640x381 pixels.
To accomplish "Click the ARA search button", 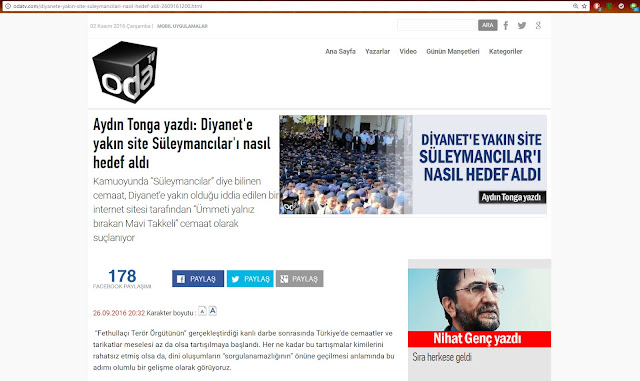I will click(488, 25).
